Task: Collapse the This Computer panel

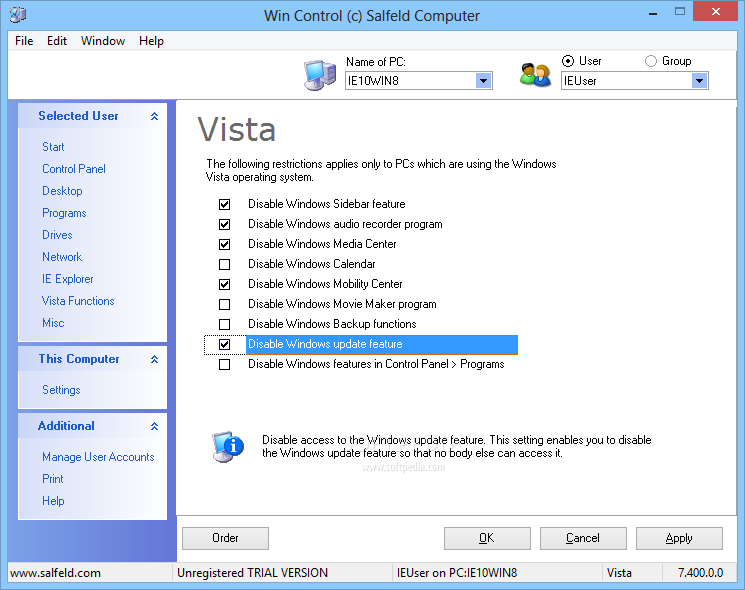Action: 154,359
